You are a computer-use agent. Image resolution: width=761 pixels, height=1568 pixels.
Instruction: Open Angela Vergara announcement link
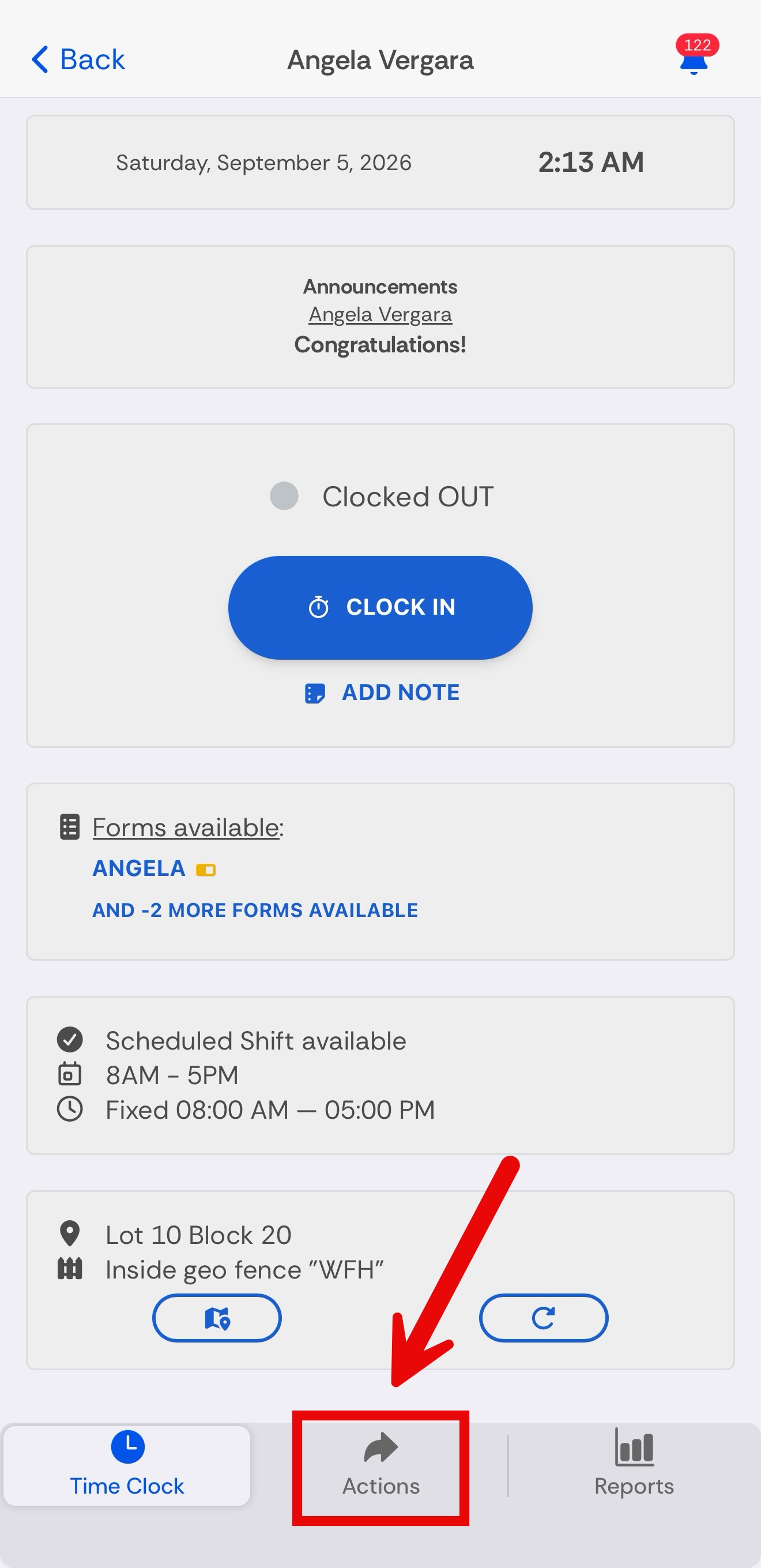tap(380, 315)
